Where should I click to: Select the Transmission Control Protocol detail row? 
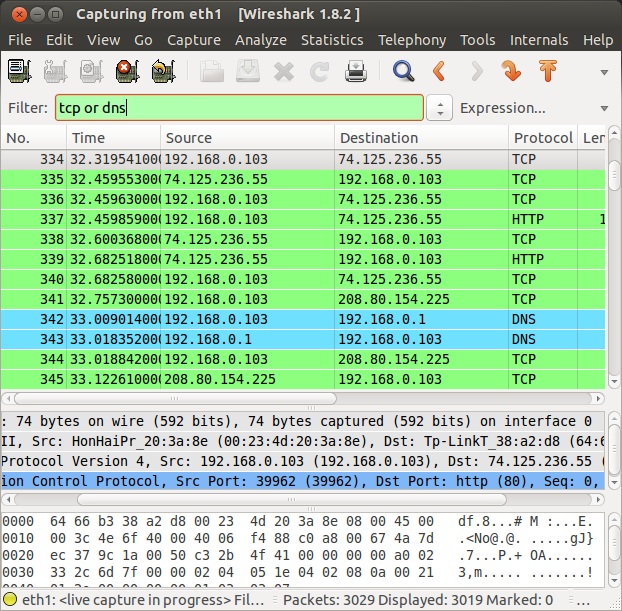pyautogui.click(x=303, y=481)
